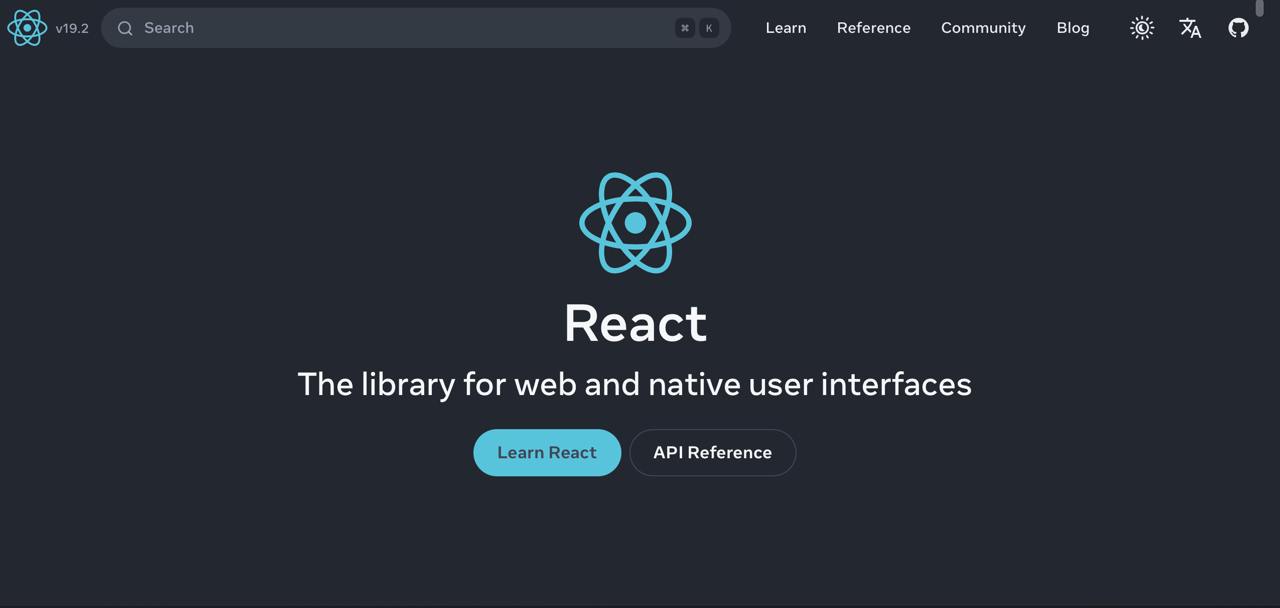Go to the Community page

click(x=983, y=28)
